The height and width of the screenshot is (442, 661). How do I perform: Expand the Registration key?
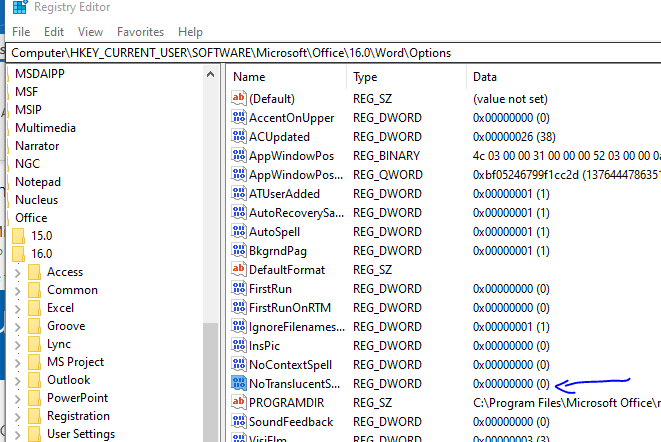[17, 417]
